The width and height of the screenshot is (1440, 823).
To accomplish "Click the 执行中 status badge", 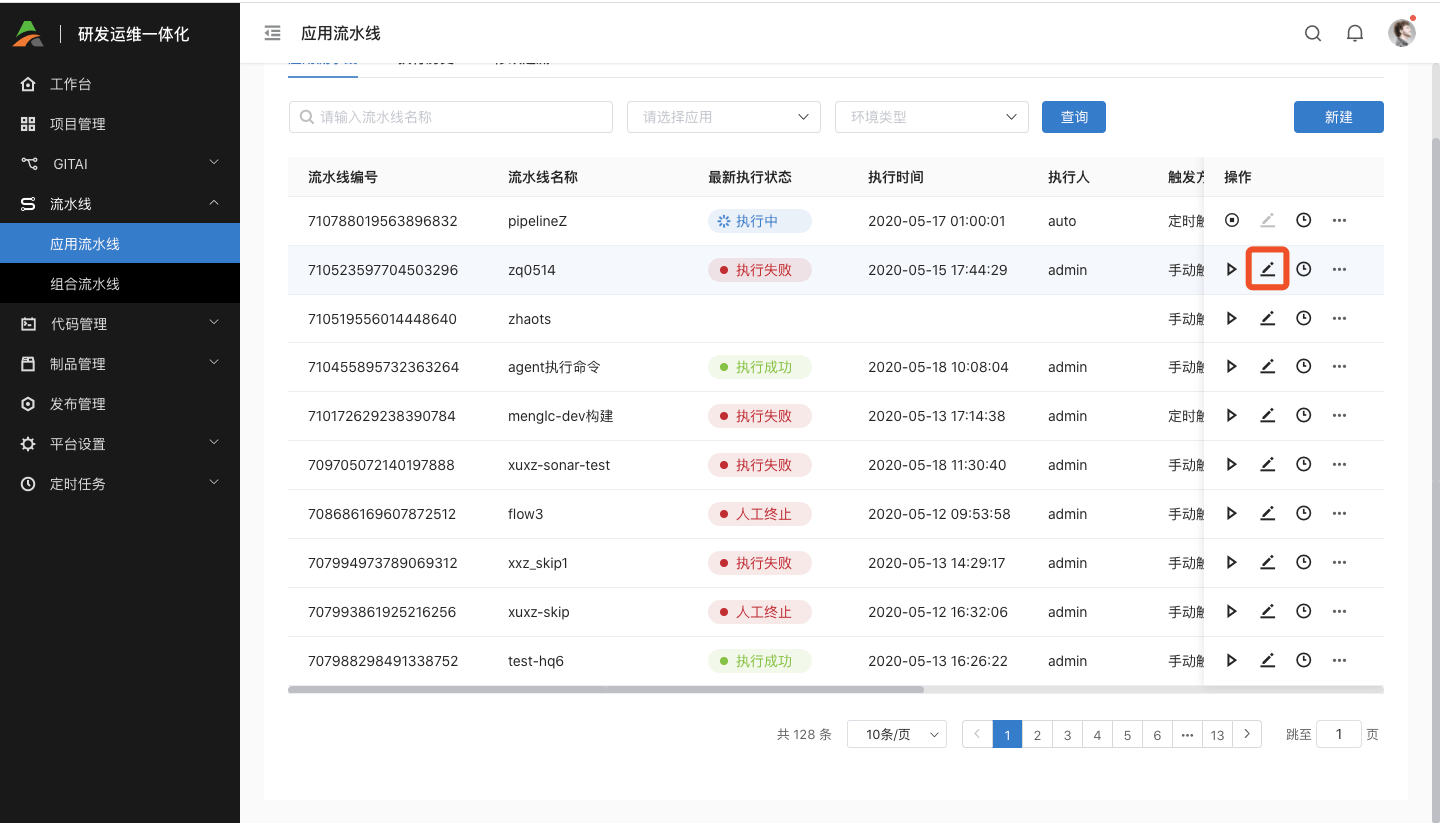I will [759, 221].
